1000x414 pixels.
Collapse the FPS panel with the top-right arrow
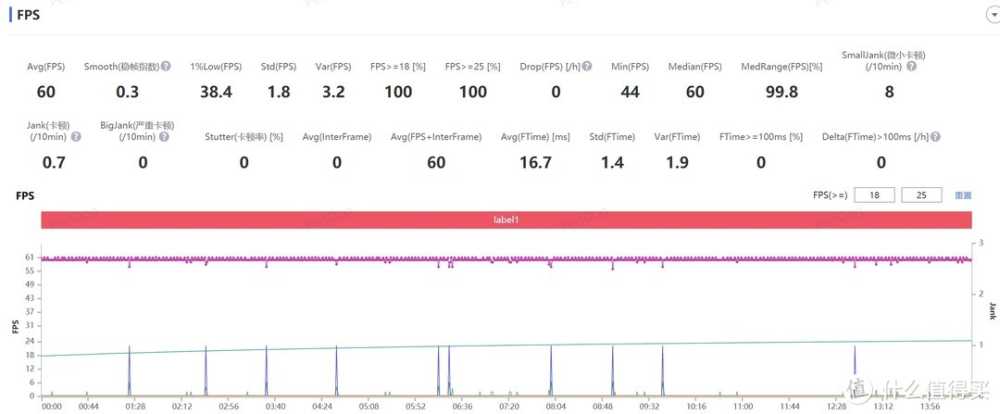tap(993, 15)
